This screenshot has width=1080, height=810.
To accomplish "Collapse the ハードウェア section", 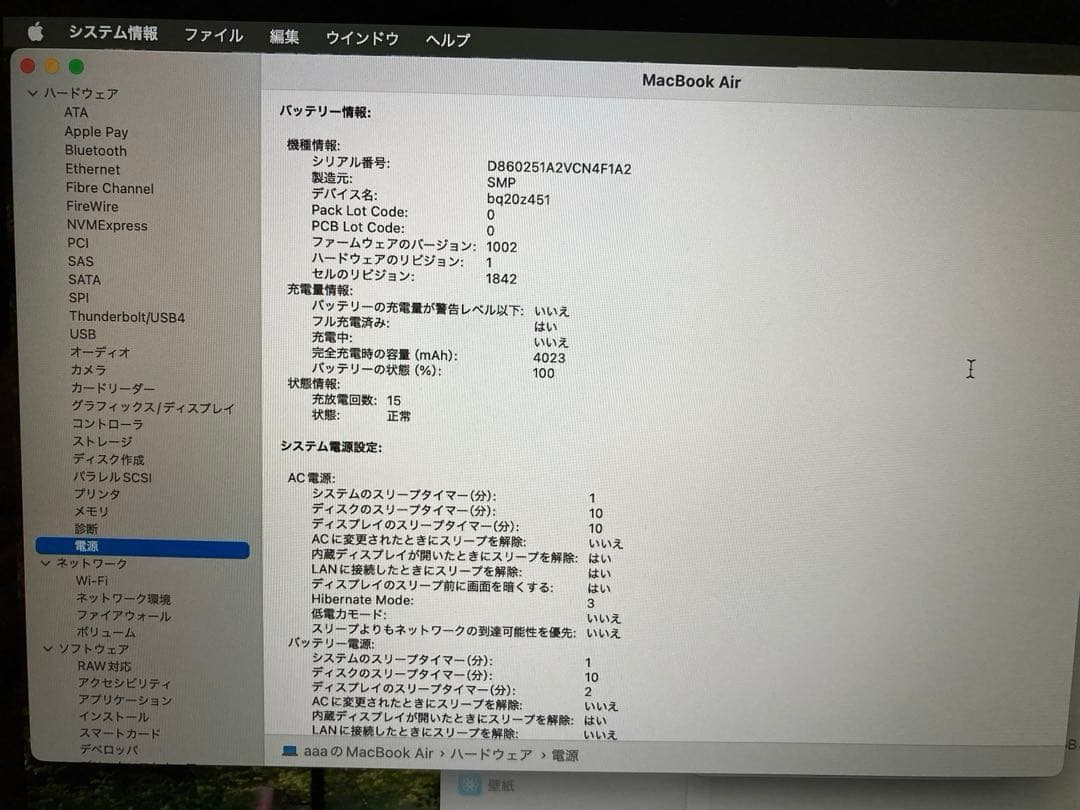I will click(x=32, y=93).
